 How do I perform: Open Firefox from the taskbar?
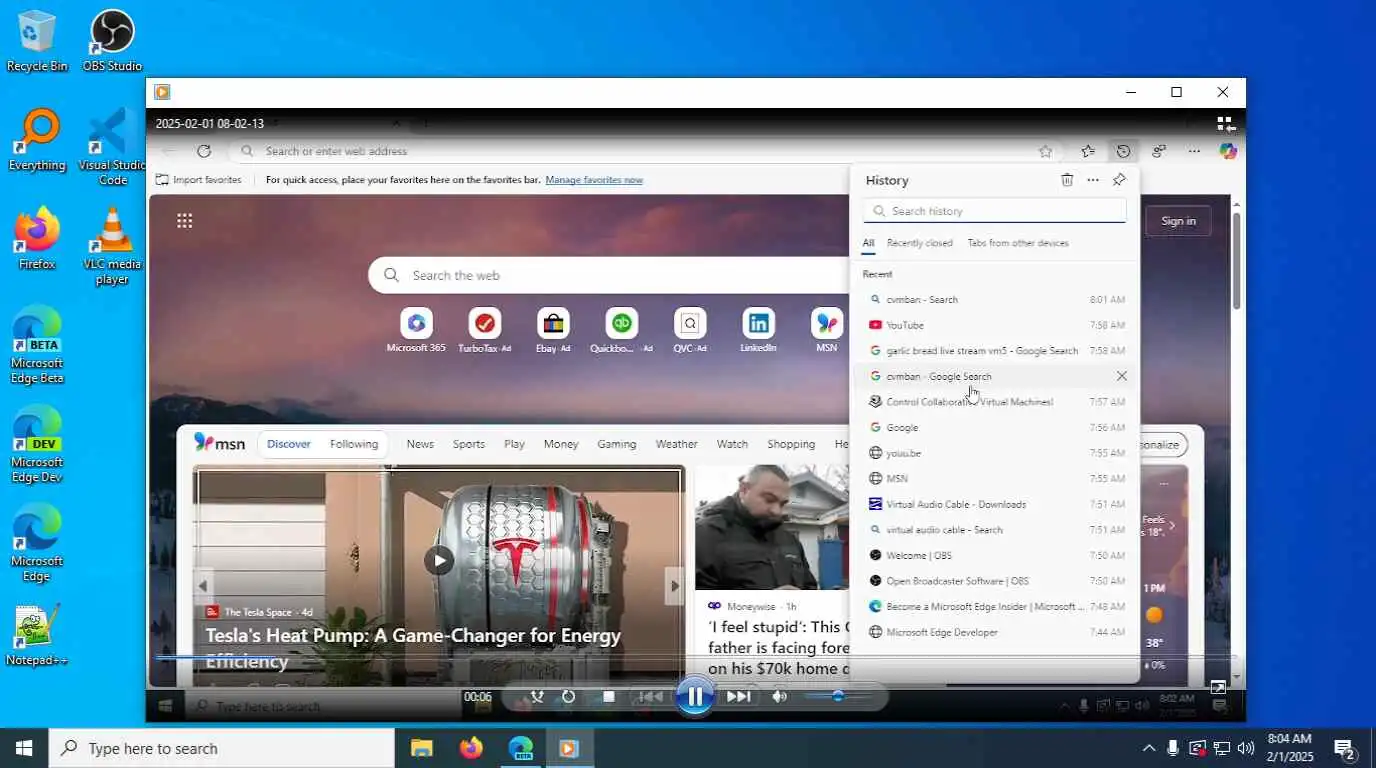click(470, 748)
